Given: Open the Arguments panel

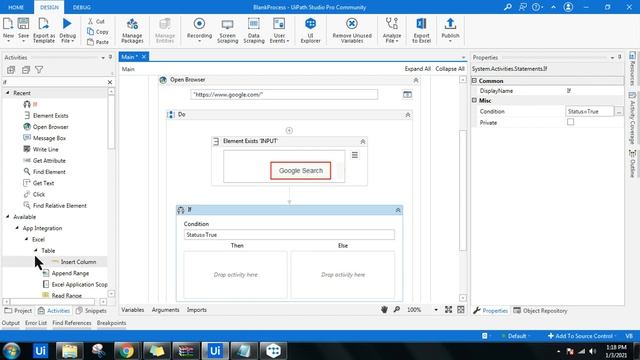Looking at the screenshot, I should point(165,310).
